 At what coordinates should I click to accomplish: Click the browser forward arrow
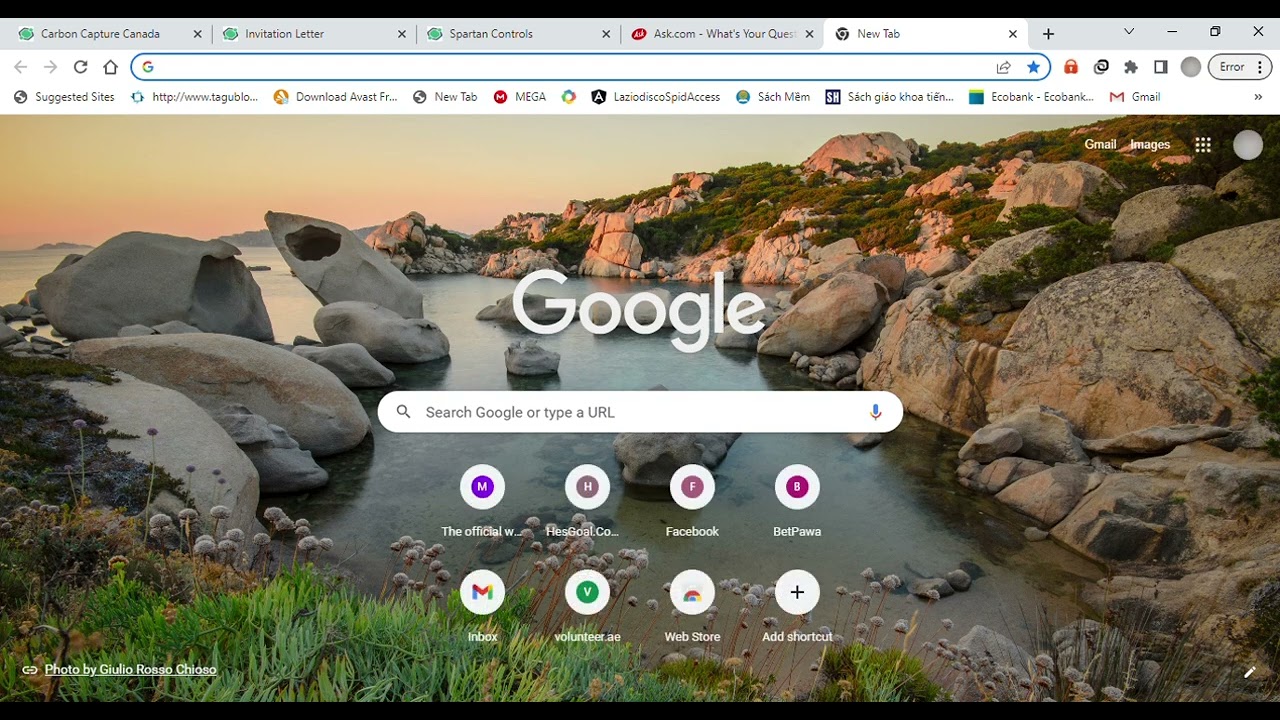[50, 67]
